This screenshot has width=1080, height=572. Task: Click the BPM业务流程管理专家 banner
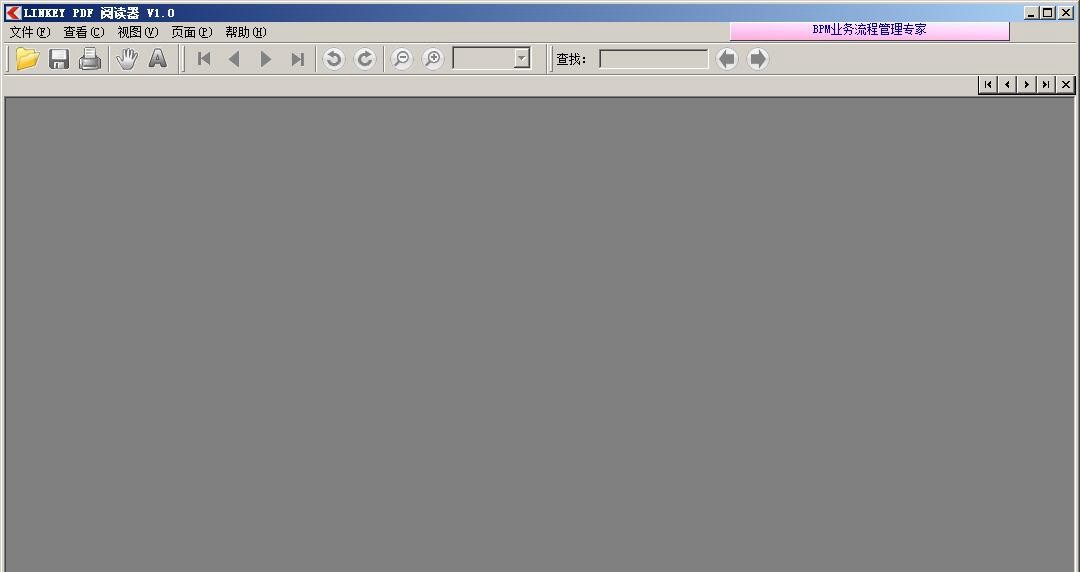(x=869, y=30)
